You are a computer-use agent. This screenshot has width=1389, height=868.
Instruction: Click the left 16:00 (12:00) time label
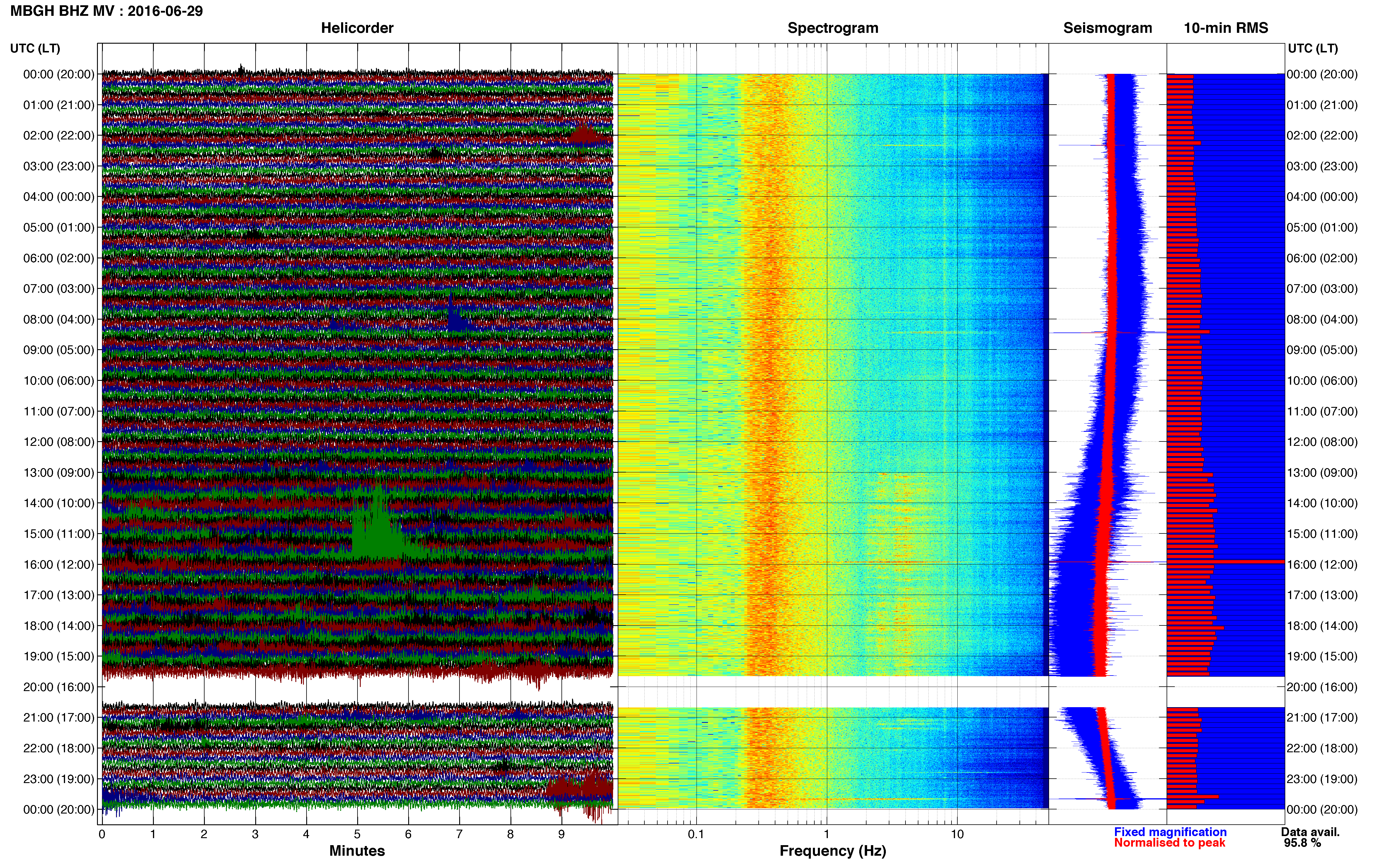coord(59,564)
